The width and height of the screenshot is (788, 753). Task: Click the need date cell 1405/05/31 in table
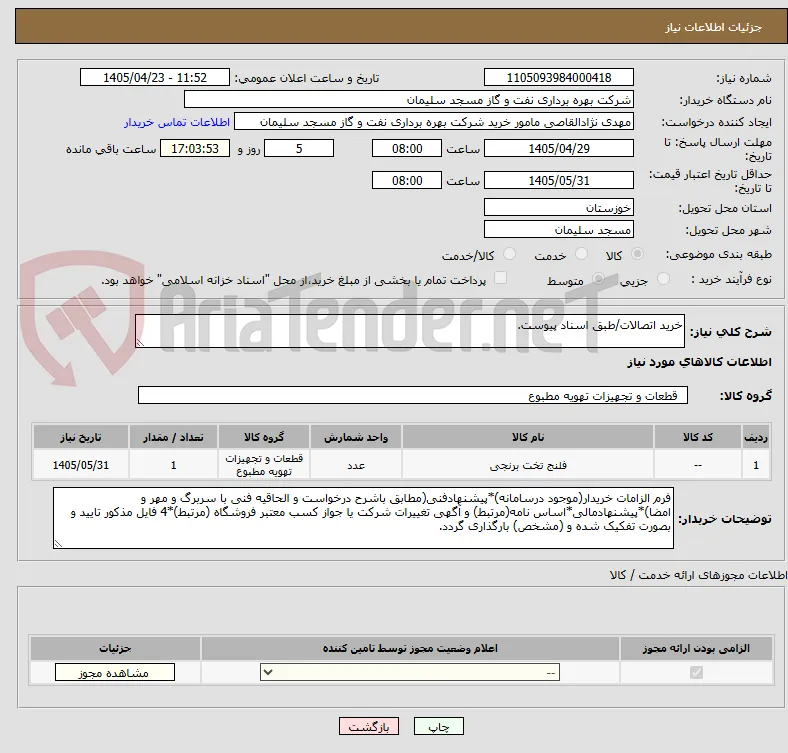click(x=81, y=465)
